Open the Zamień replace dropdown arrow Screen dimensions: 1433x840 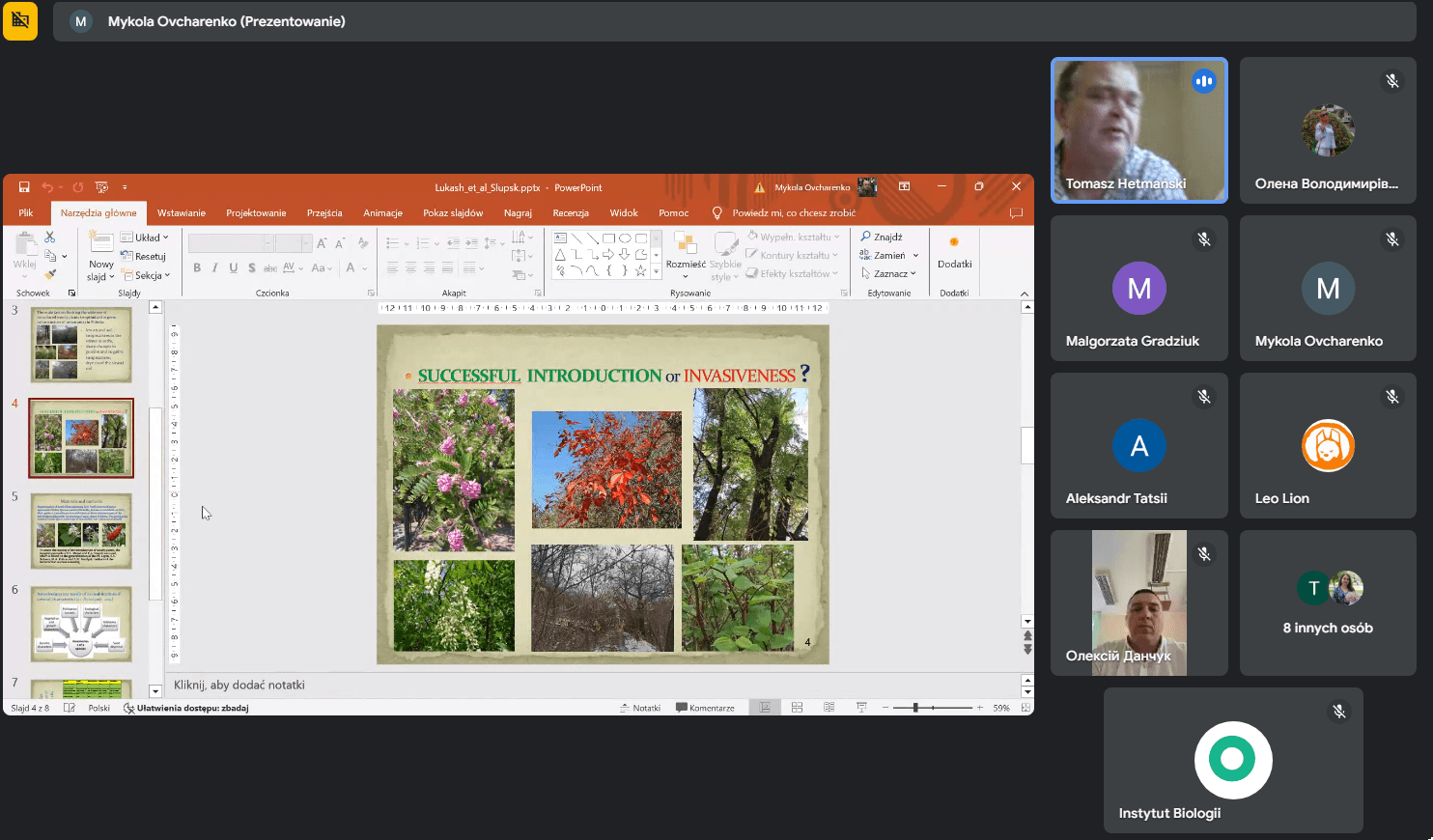pyautogui.click(x=915, y=256)
